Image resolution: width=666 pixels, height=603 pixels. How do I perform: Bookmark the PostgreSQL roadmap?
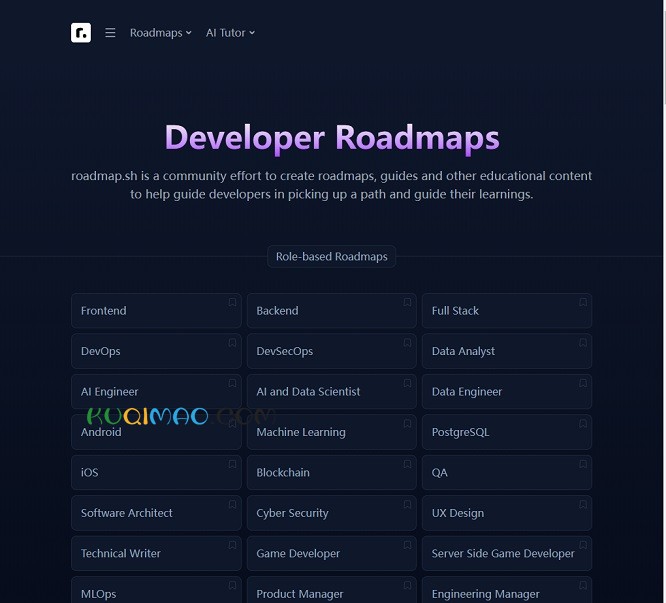[583, 423]
